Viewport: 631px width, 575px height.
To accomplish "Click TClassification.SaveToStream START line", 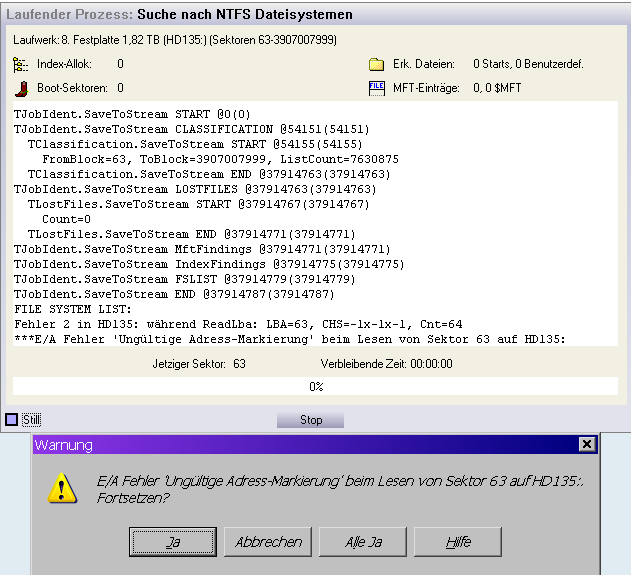I will click(x=195, y=144).
